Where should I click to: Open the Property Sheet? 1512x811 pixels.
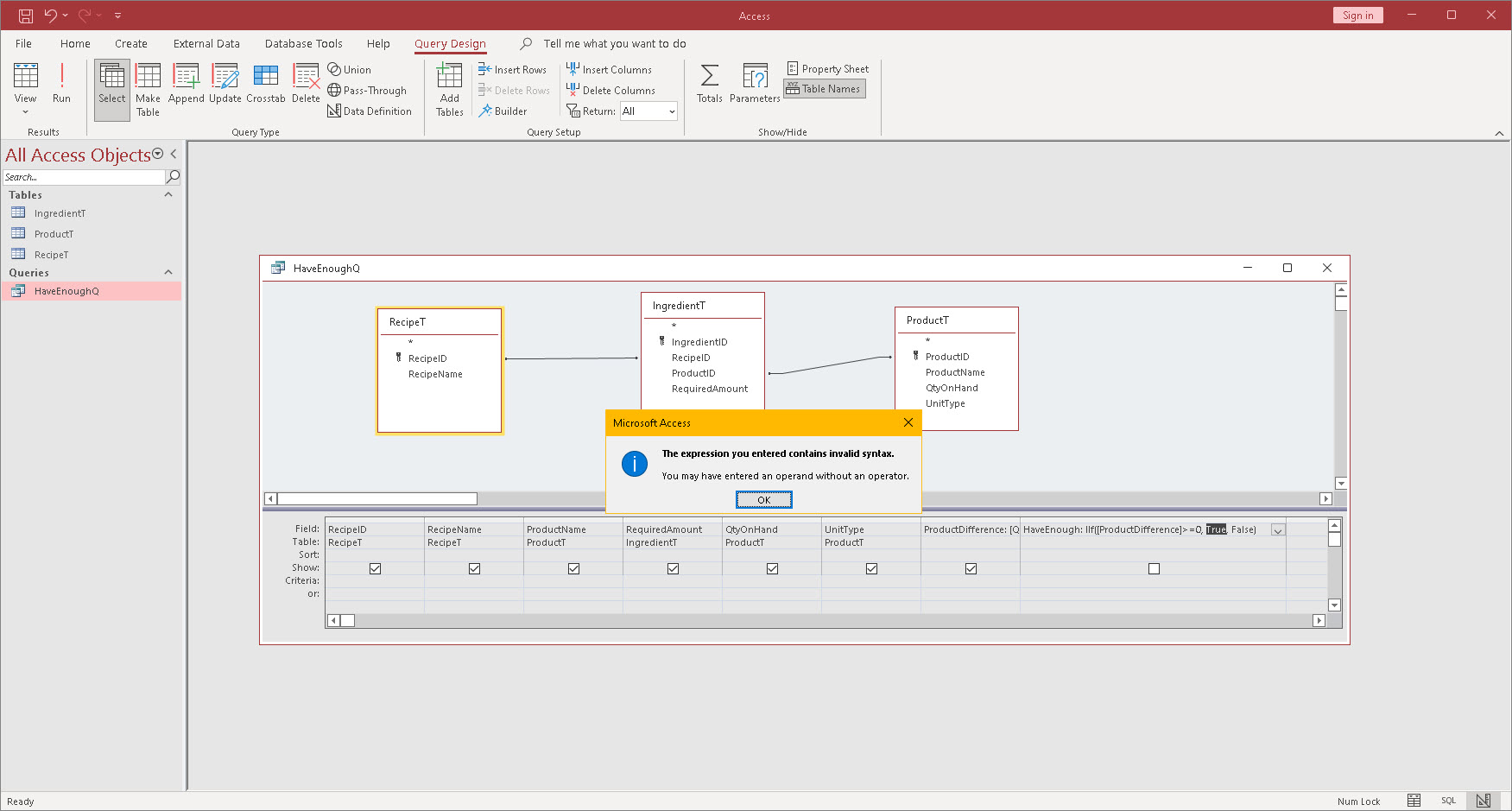coord(826,68)
